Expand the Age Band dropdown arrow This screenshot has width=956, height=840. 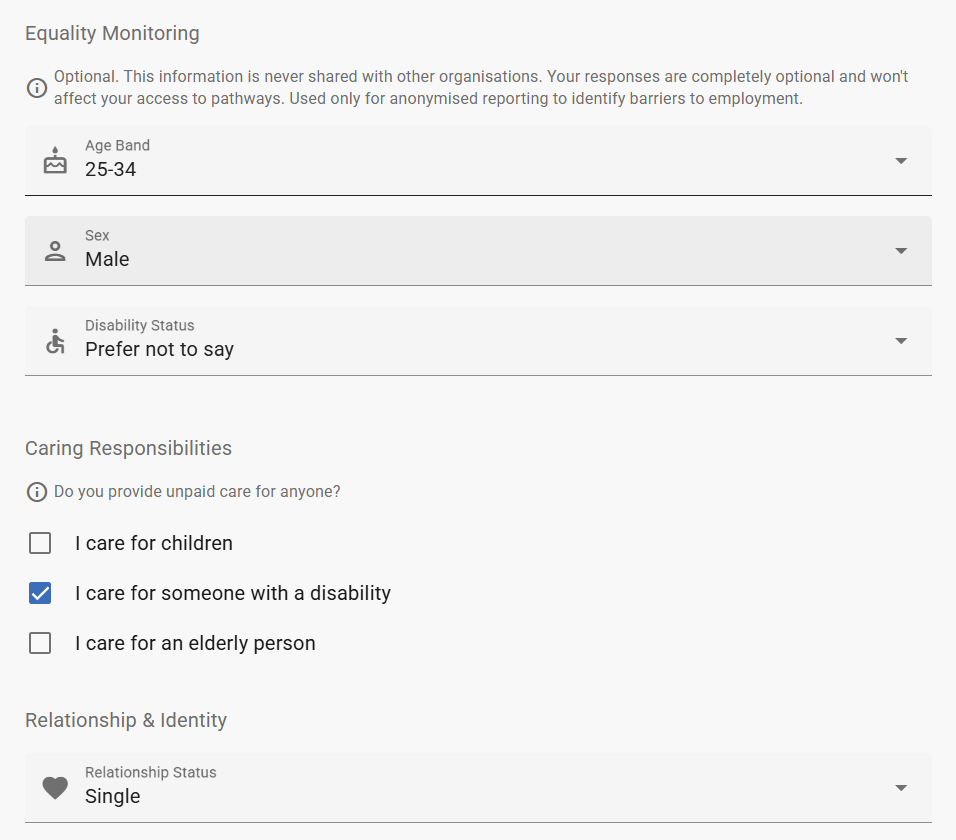(901, 161)
